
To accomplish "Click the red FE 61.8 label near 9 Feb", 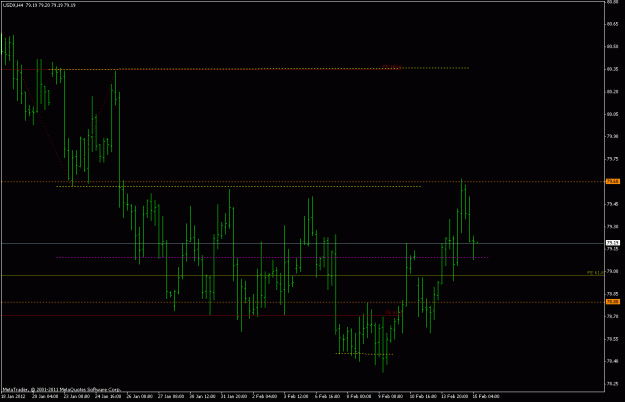I will 393,313.
